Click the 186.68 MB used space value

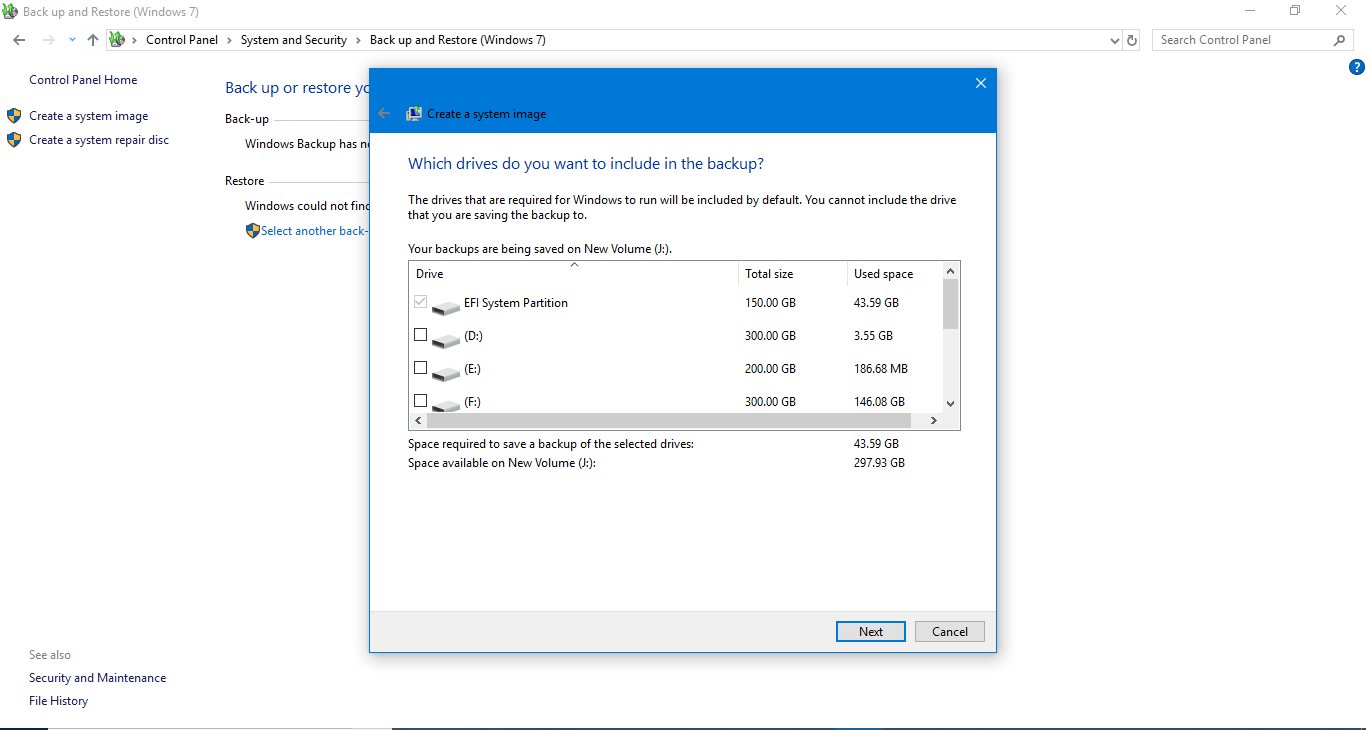point(881,369)
